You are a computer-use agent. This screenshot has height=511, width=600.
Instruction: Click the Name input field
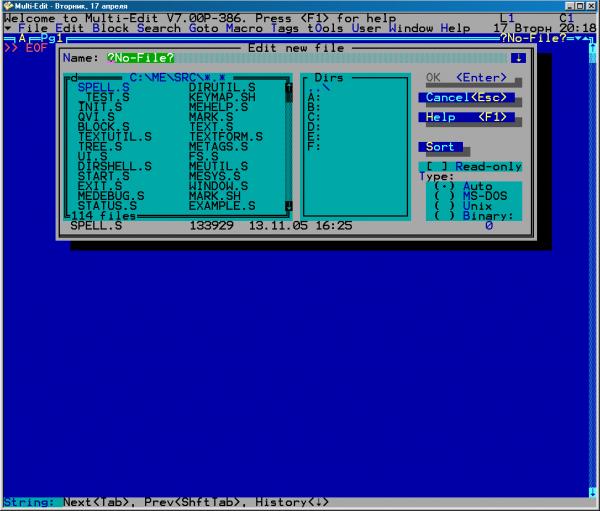(x=306, y=58)
